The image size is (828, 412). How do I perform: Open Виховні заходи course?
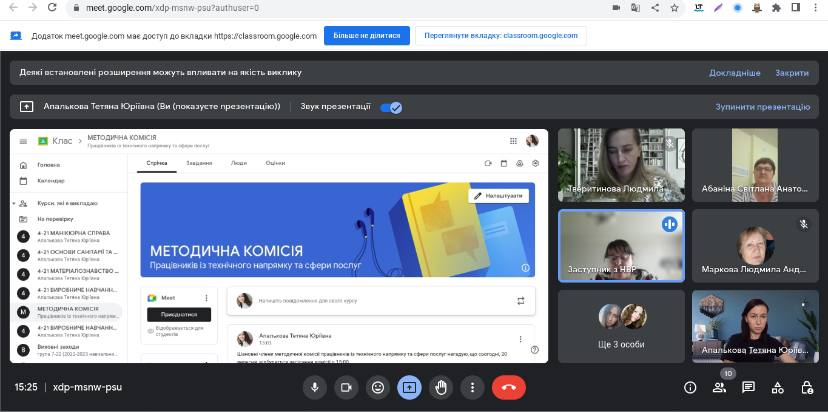(x=67, y=350)
